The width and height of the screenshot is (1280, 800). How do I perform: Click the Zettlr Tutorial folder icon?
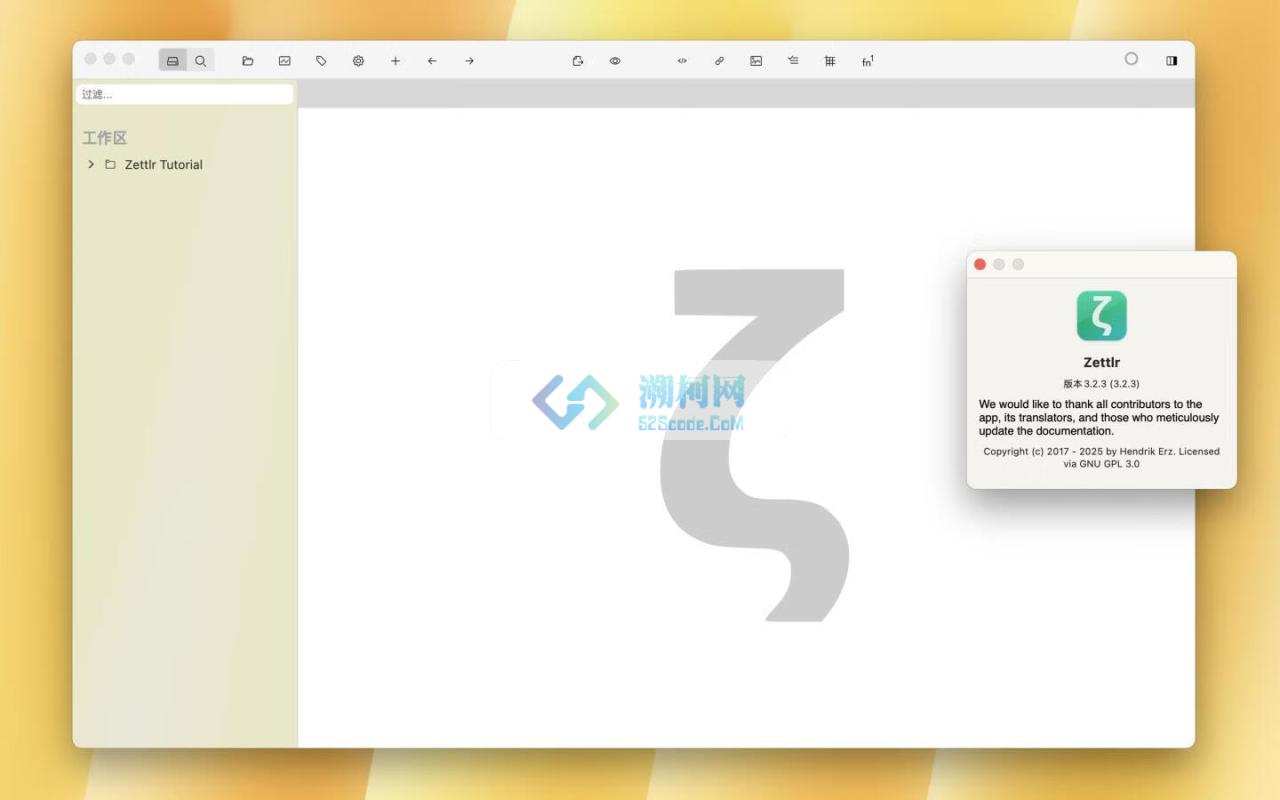pyautogui.click(x=110, y=164)
